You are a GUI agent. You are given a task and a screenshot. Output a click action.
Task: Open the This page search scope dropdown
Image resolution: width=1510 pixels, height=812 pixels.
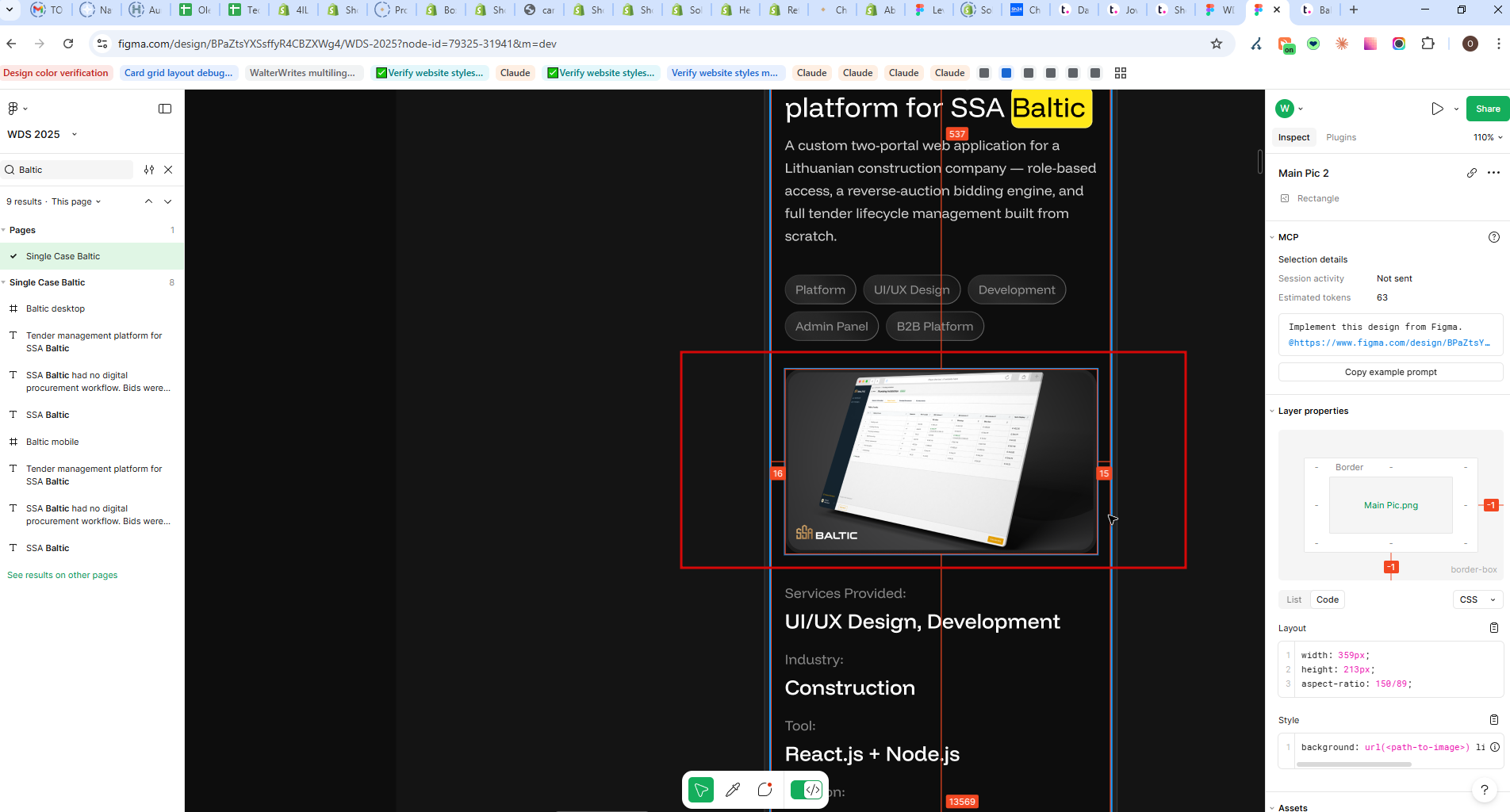point(76,201)
